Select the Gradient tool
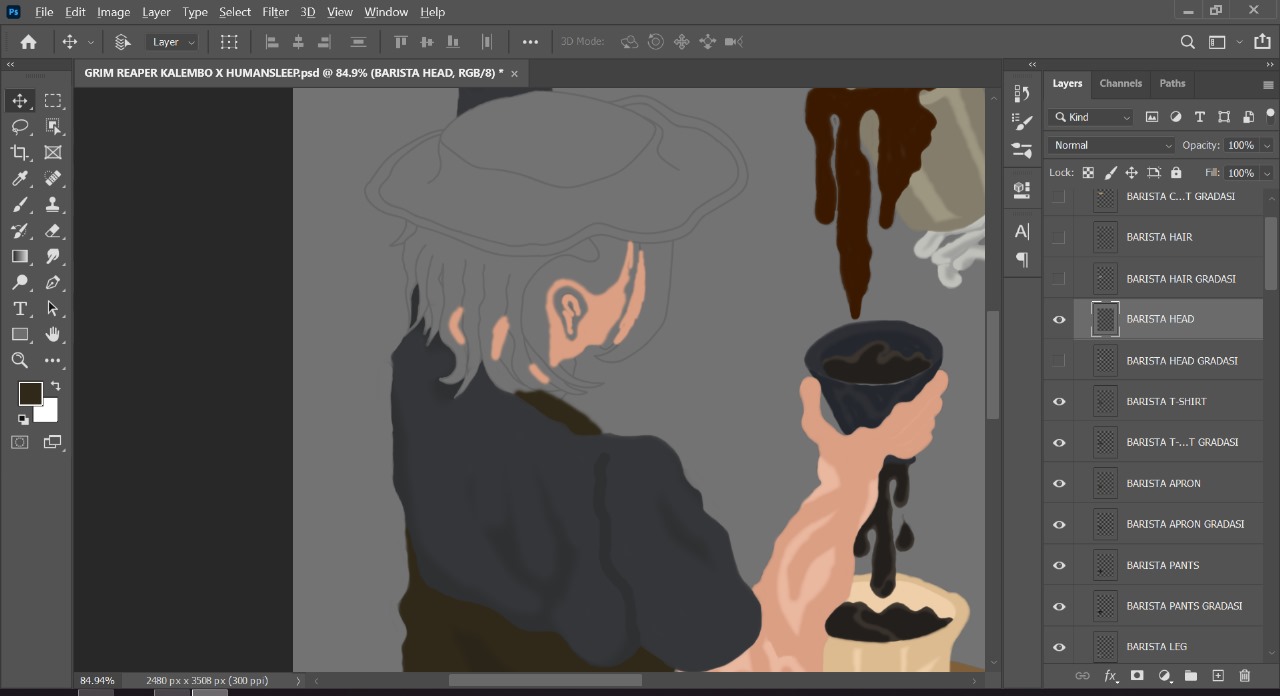 click(x=20, y=257)
